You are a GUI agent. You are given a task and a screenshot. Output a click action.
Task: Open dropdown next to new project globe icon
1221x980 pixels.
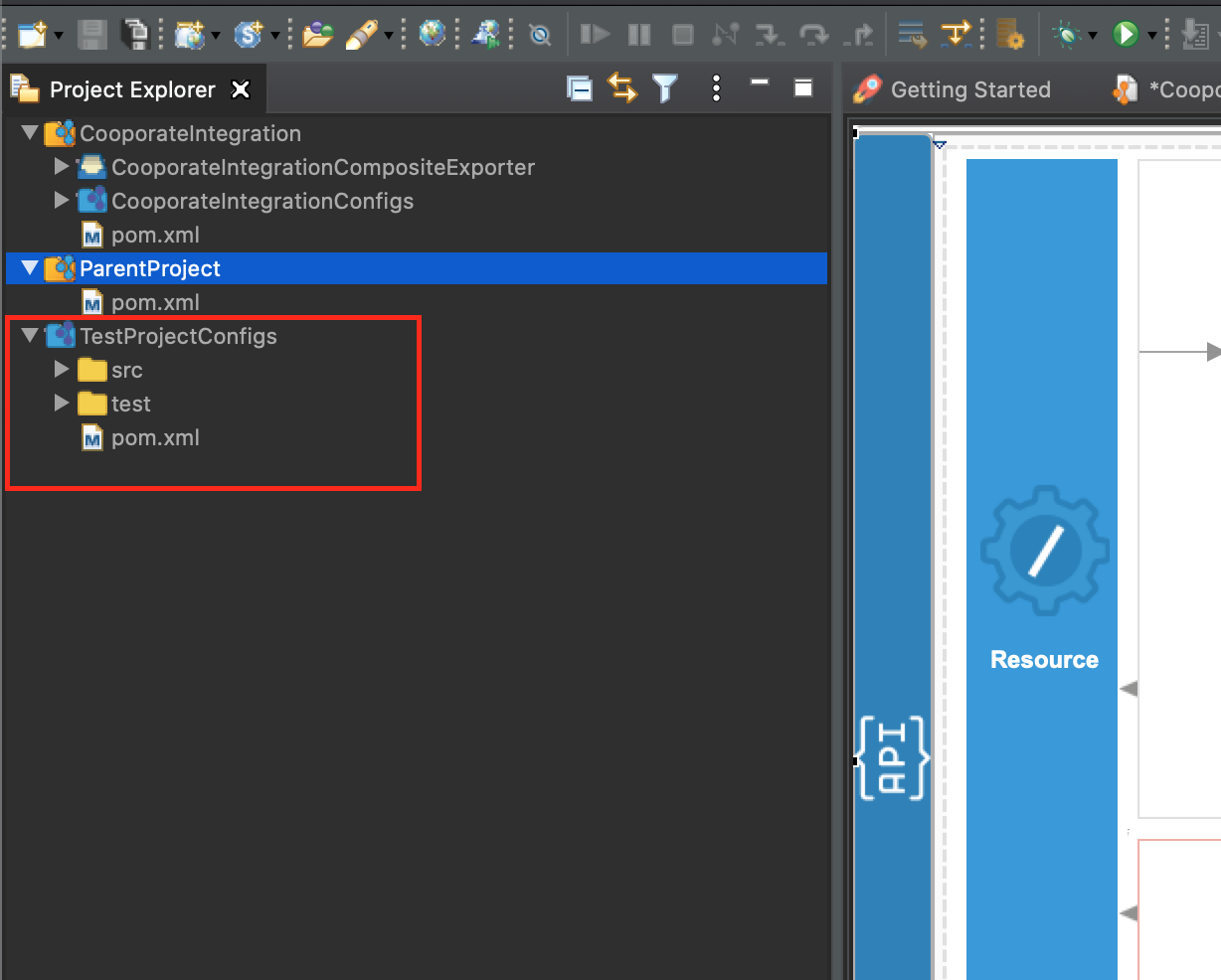pyautogui.click(x=216, y=37)
